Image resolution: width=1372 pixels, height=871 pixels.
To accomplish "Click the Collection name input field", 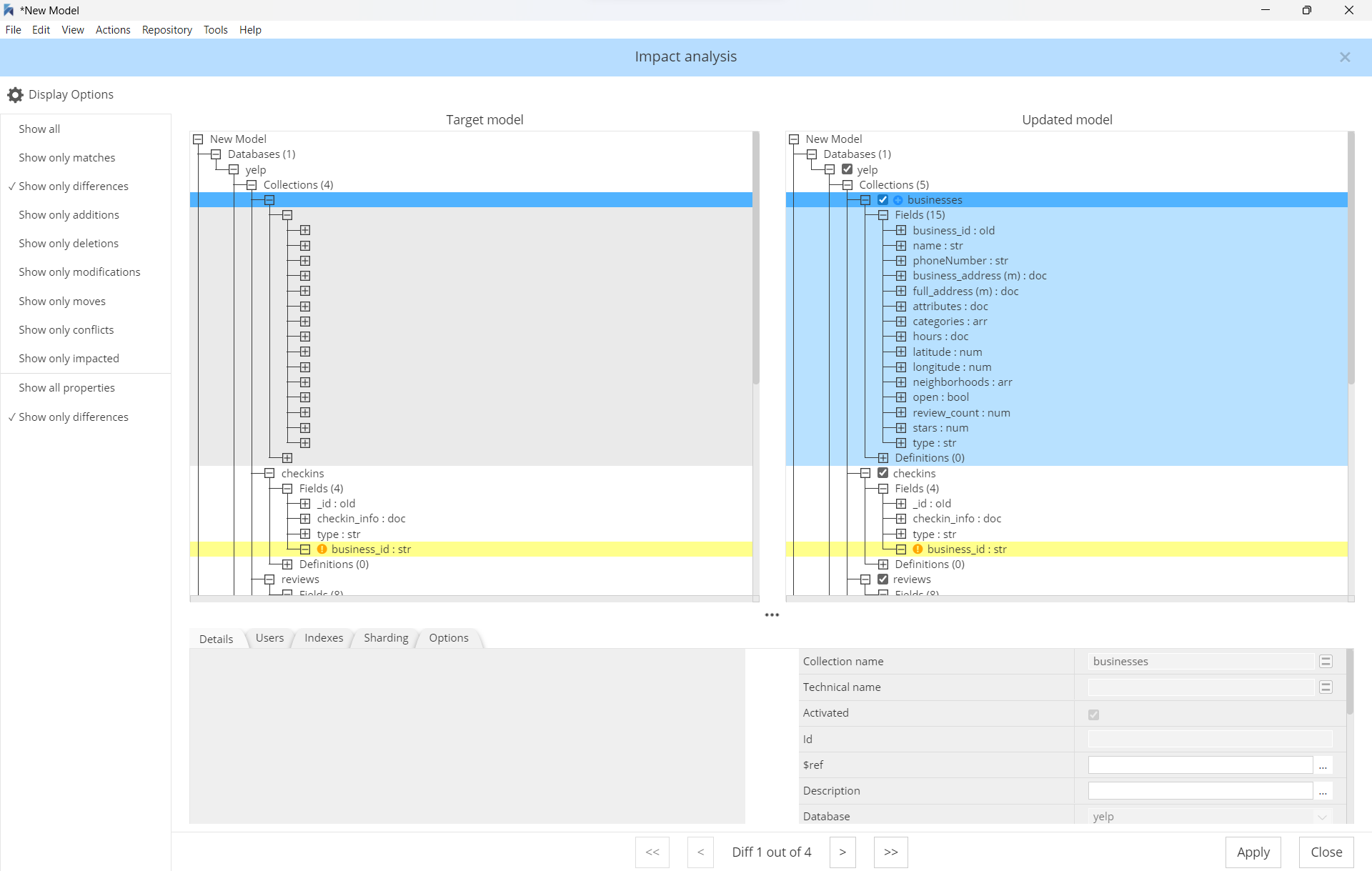I will click(1199, 661).
